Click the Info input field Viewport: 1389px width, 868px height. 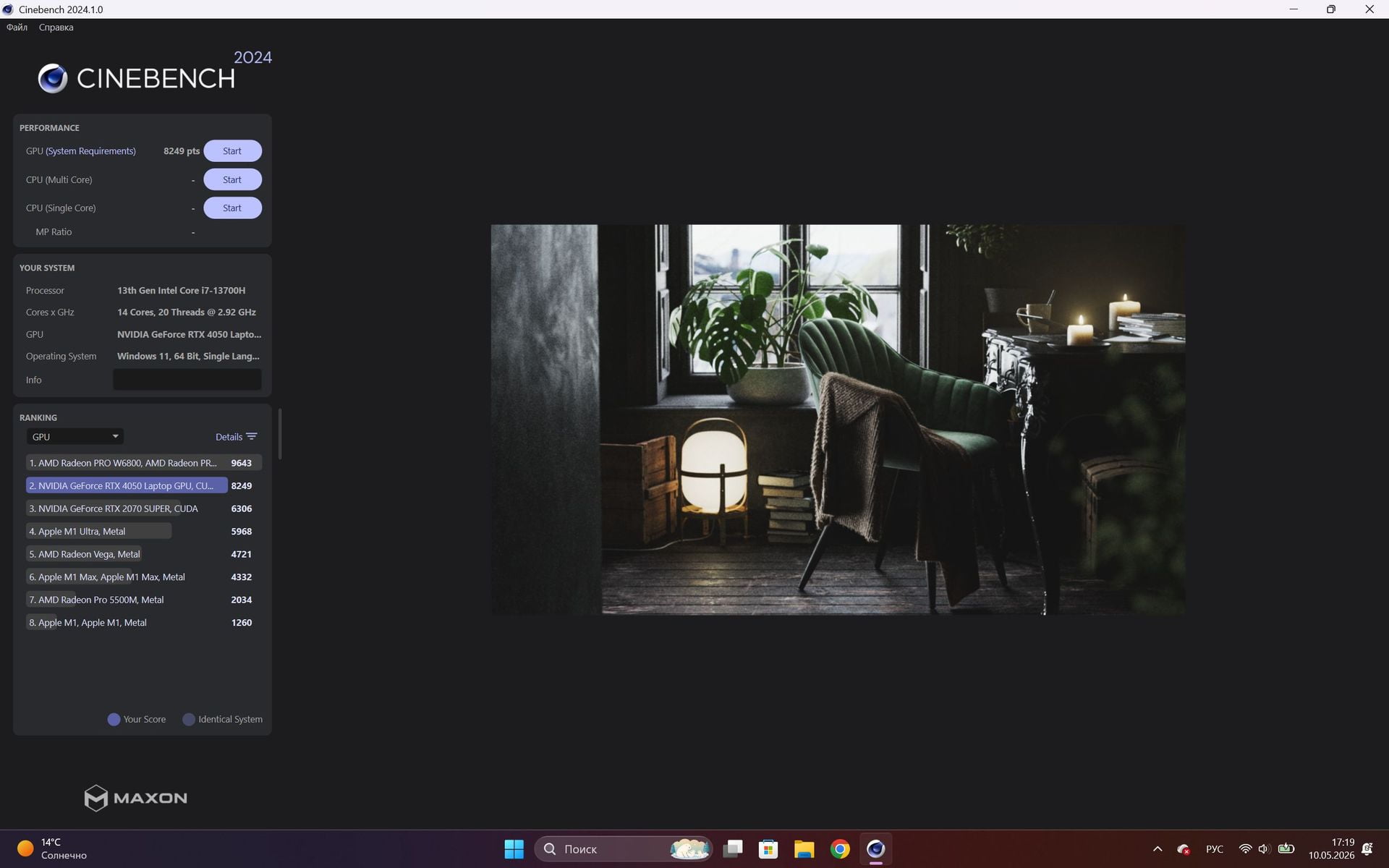(187, 380)
